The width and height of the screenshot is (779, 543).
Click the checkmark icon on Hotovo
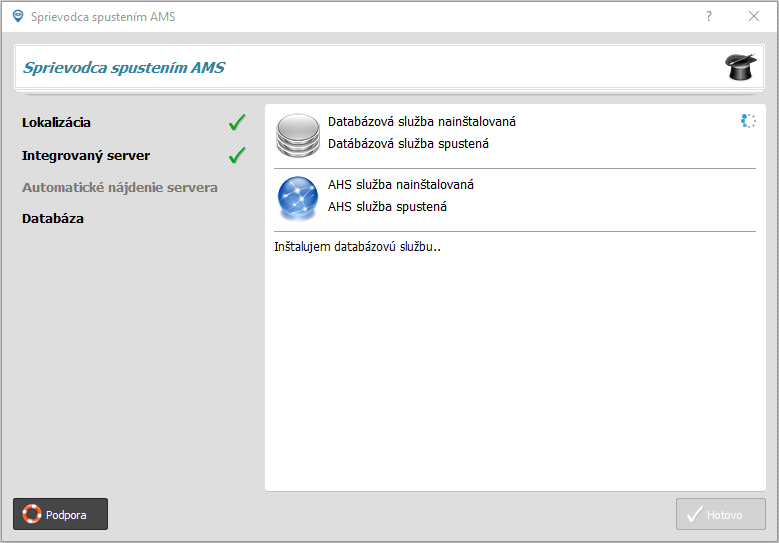[695, 515]
